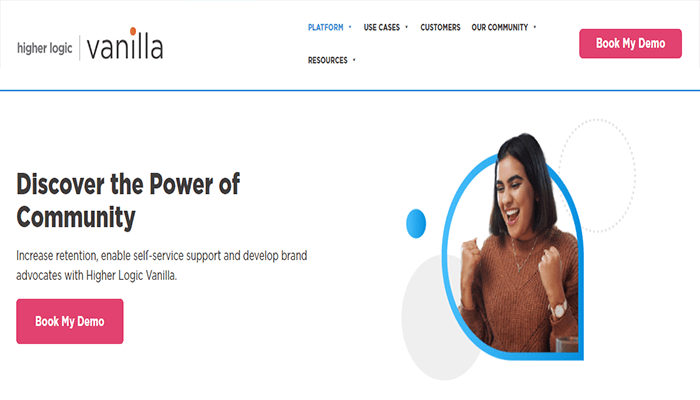Viewport: 700px width, 400px height.
Task: Expand the Our Community dropdown arrow
Action: coord(534,27)
